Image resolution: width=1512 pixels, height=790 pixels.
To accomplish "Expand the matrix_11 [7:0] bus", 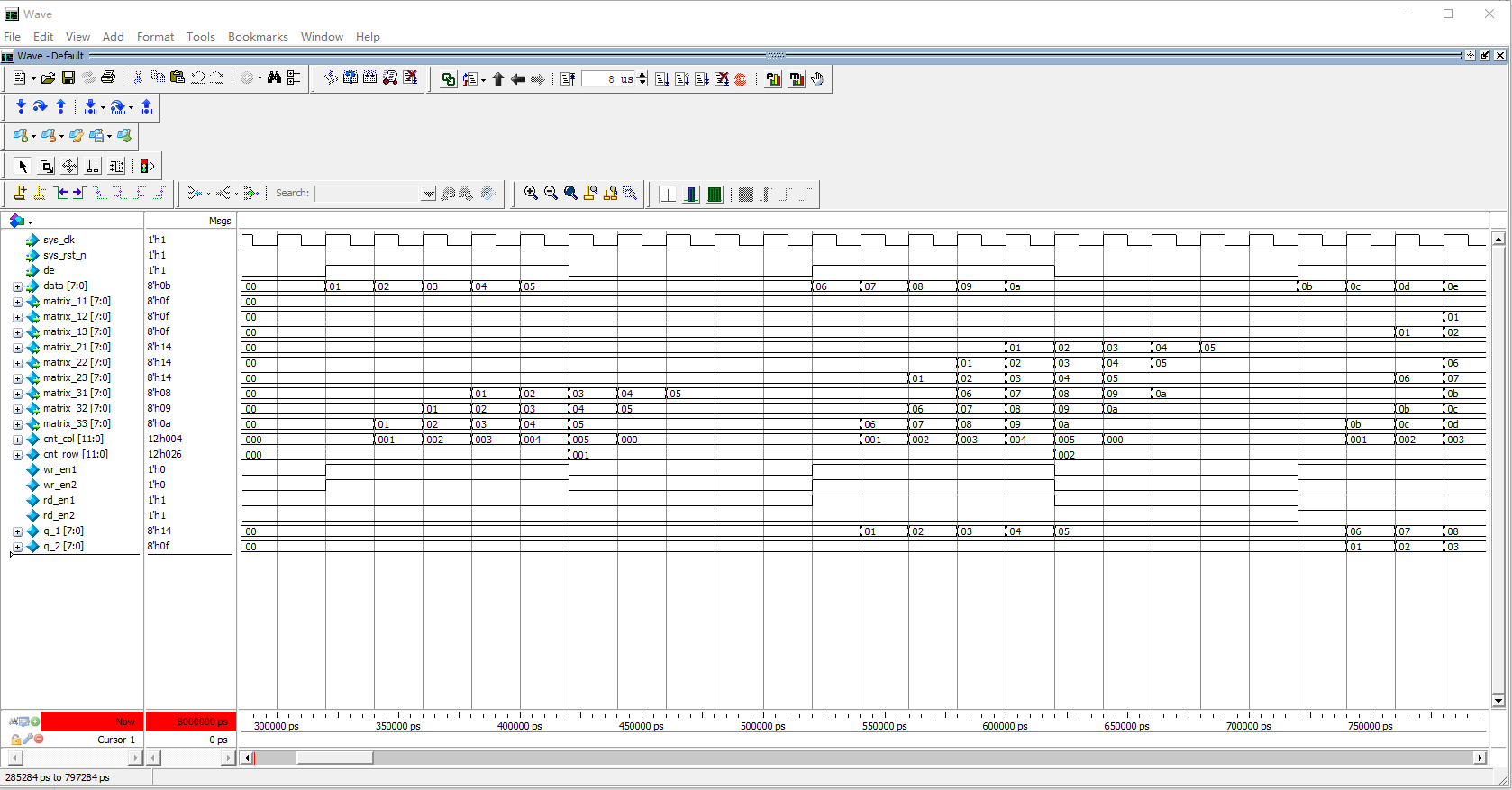I will (17, 302).
